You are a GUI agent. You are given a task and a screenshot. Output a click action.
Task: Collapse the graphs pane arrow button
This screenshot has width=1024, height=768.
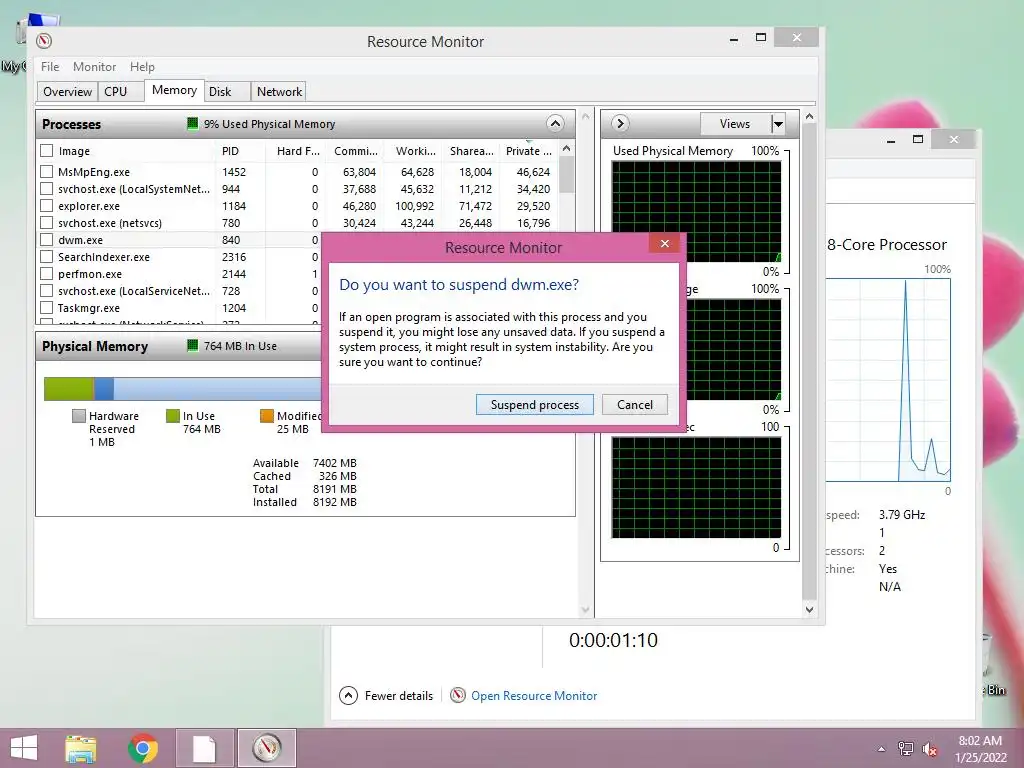pyautogui.click(x=620, y=123)
